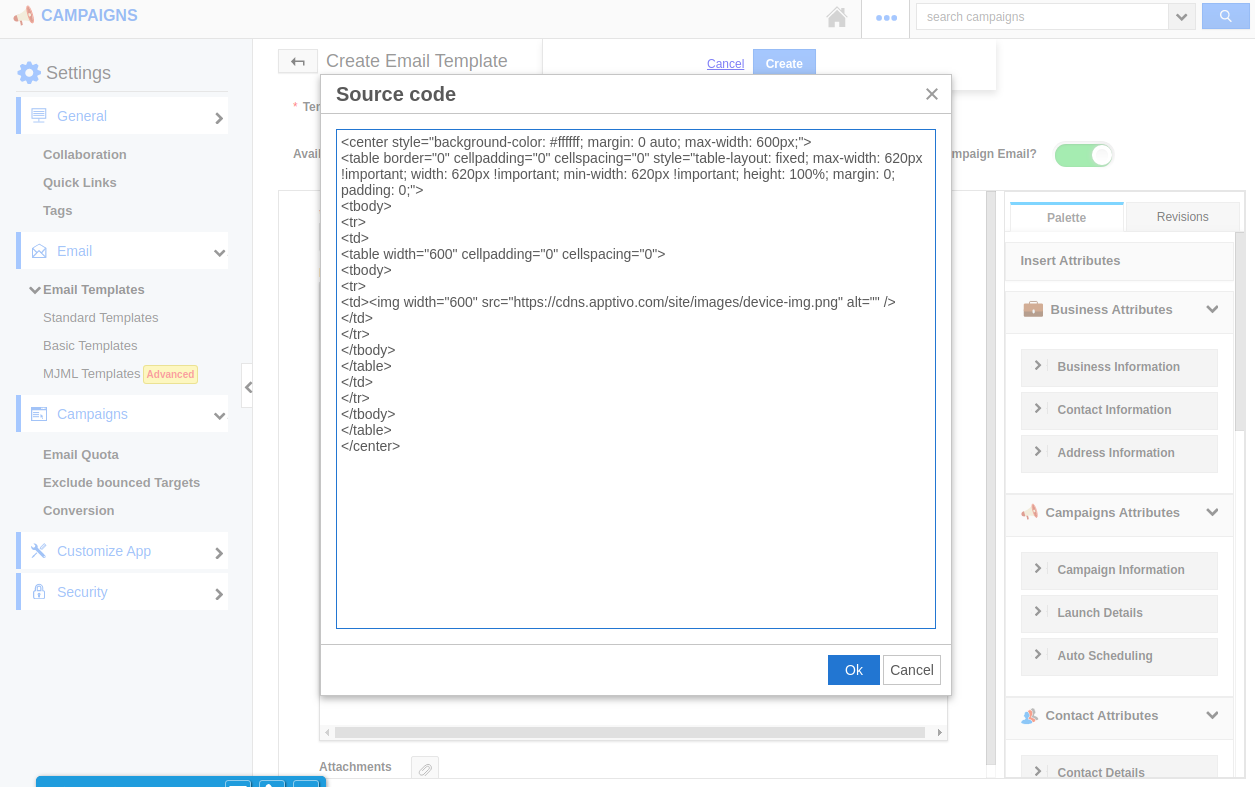1255x787 pixels.
Task: Click the Campaigns megaphone logo icon
Action: pyautogui.click(x=23, y=16)
